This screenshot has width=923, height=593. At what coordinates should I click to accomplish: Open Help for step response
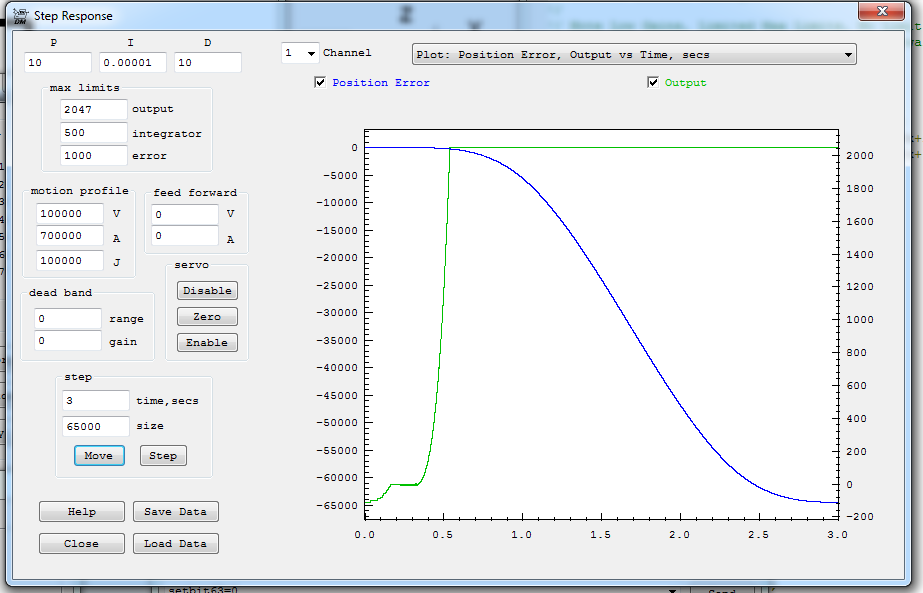pos(82,512)
